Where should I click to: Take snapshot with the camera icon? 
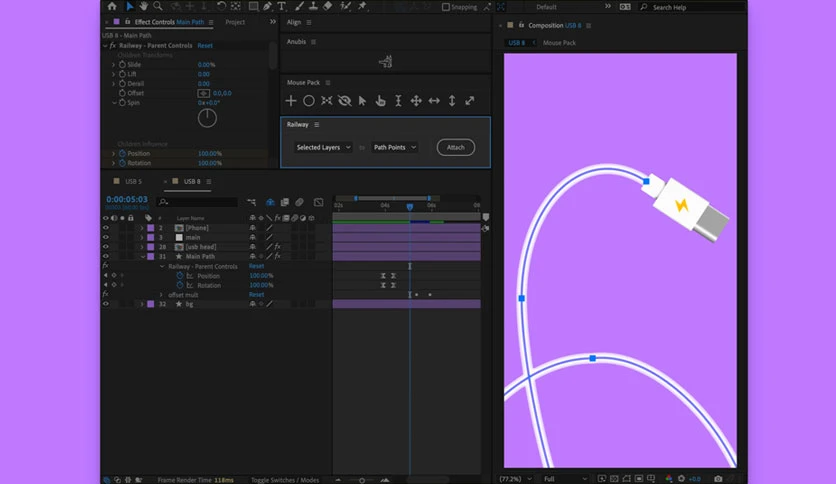tap(718, 479)
